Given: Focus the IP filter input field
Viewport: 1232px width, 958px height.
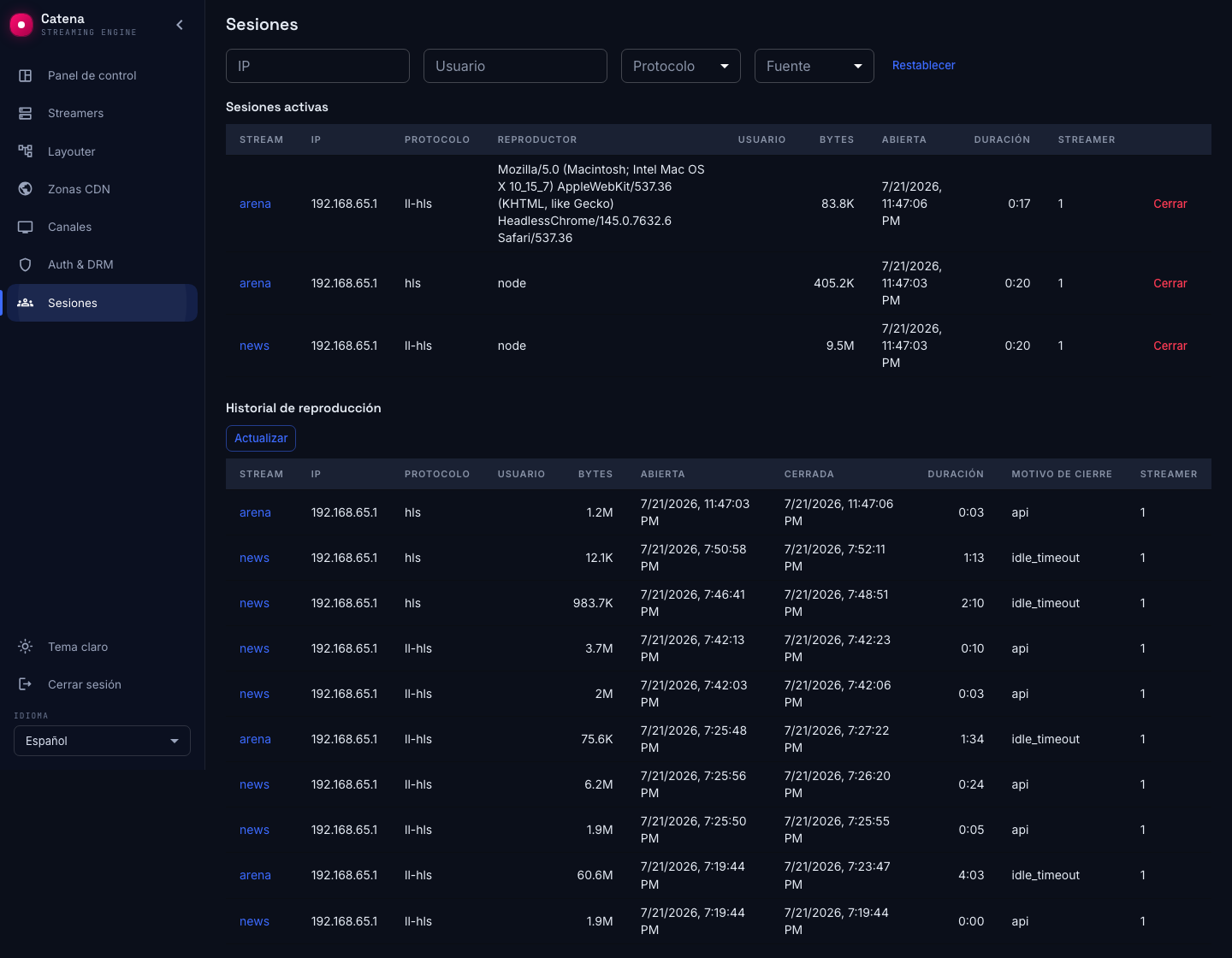Looking at the screenshot, I should (x=317, y=66).
